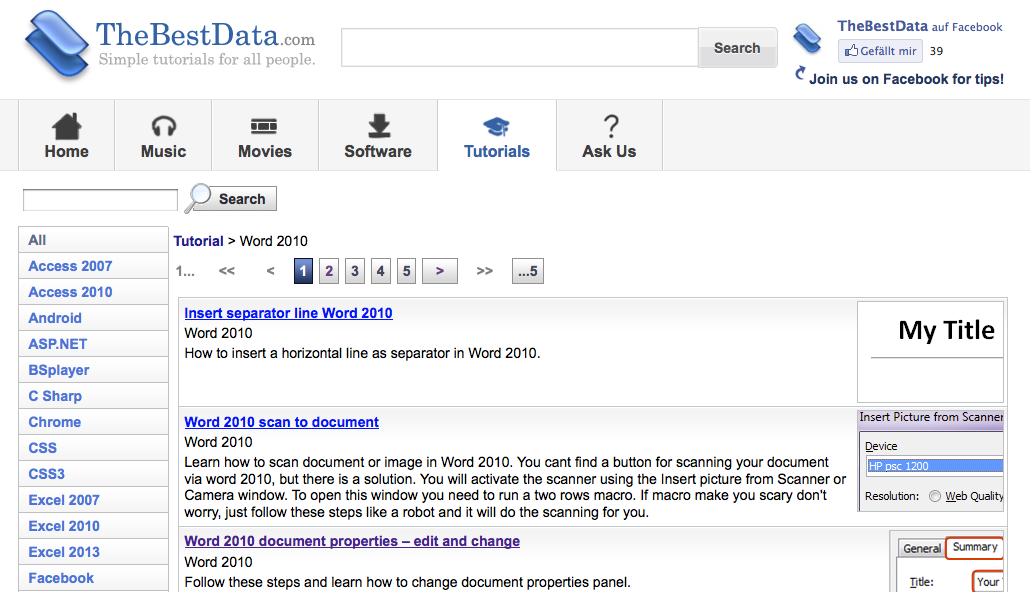Open Insert separator line Word 2010
Viewport: 1030px width, 592px height.
[x=288, y=313]
